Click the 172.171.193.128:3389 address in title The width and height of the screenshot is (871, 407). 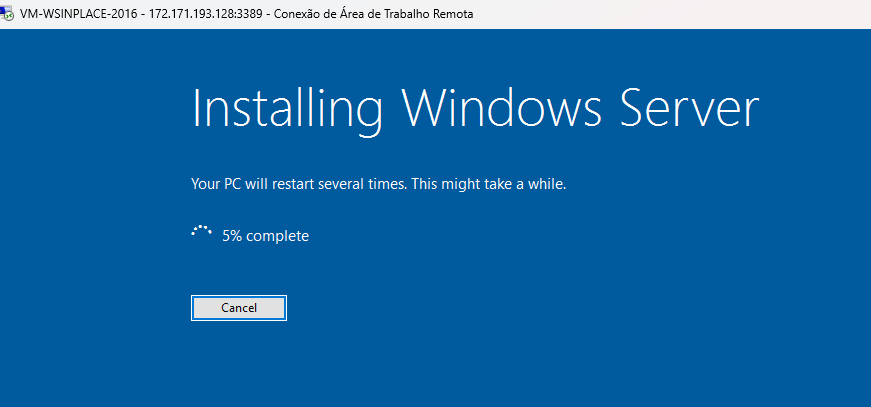pyautogui.click(x=212, y=14)
